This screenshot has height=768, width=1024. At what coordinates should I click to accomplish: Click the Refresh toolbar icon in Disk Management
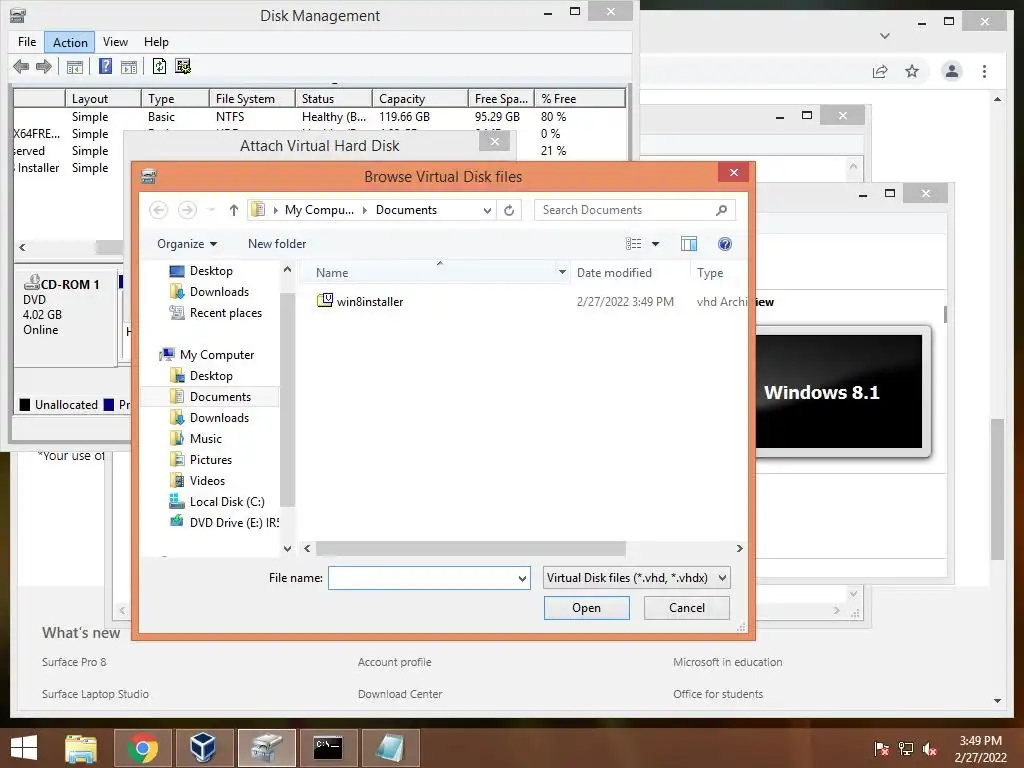coord(159,67)
